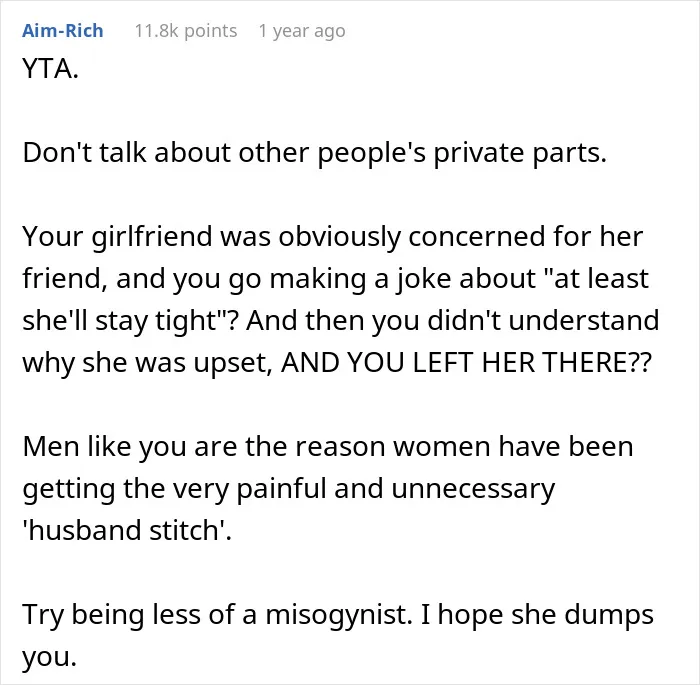Click the 11.8k points score

(186, 31)
